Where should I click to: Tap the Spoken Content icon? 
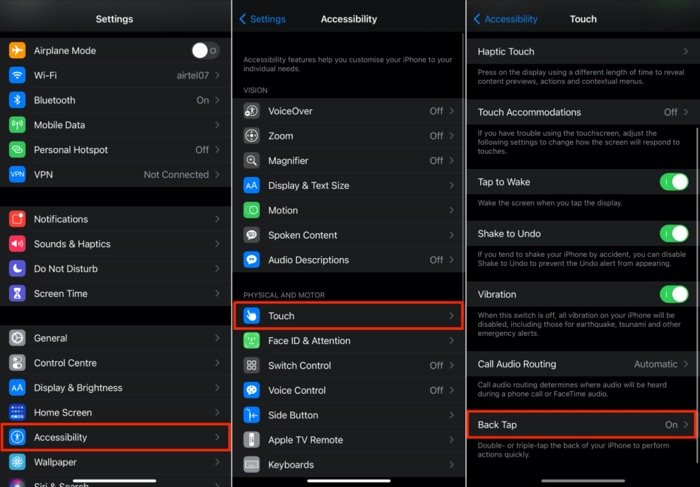point(251,235)
